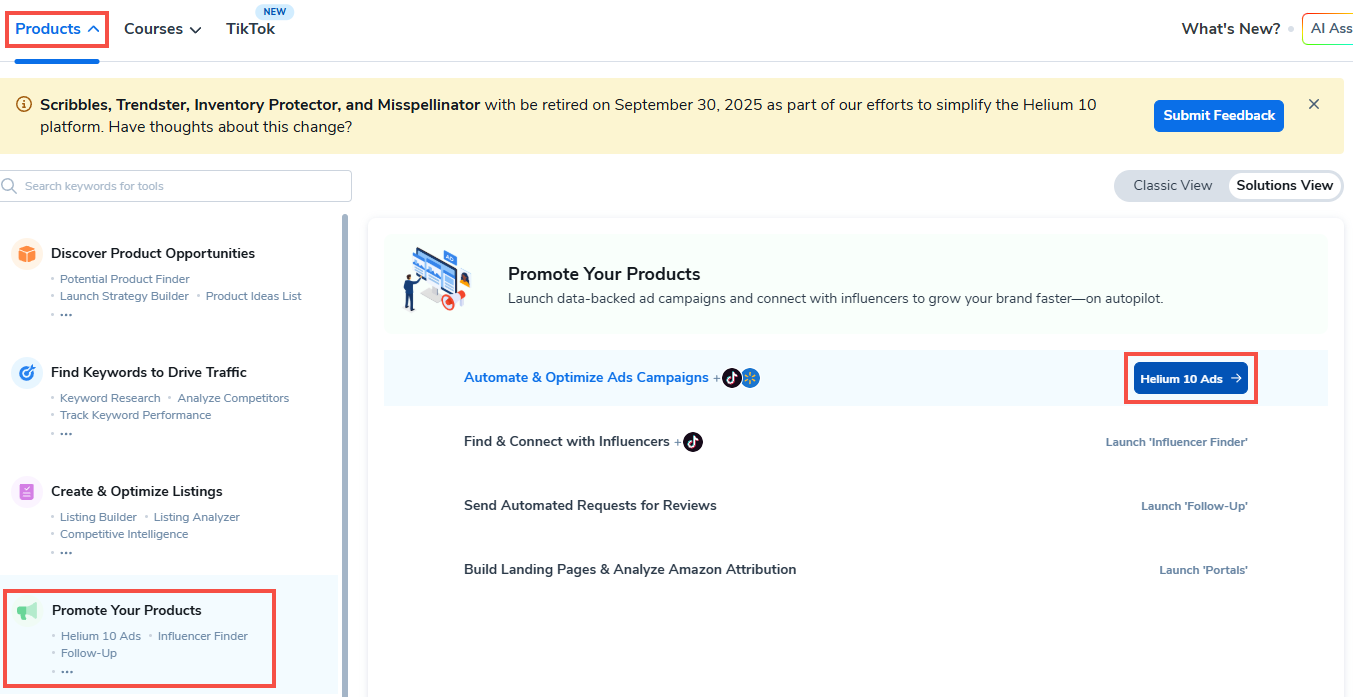Expand the Courses dropdown menu
Viewport: 1353px width, 697px height.
point(162,29)
